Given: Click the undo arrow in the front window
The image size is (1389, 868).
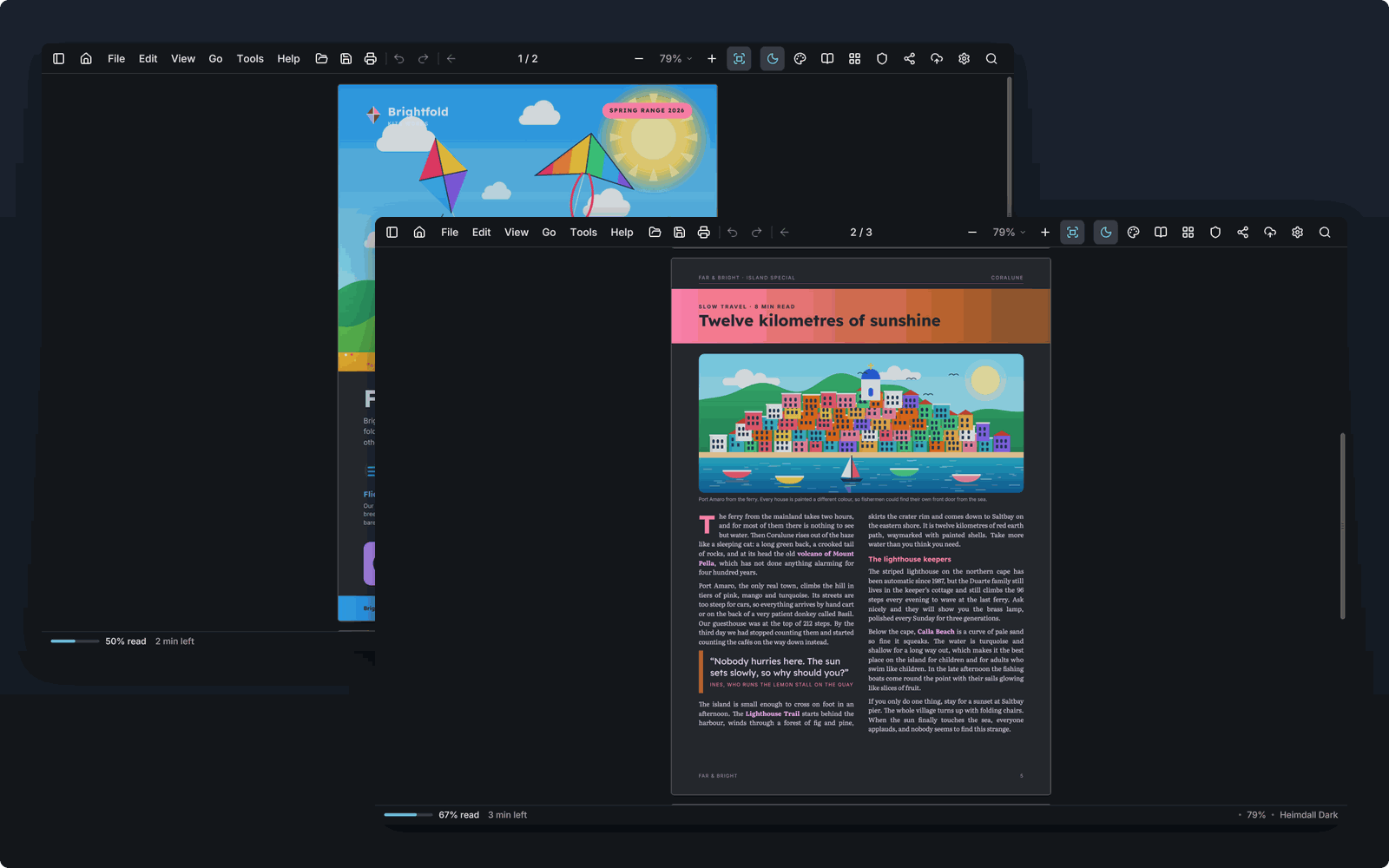Looking at the screenshot, I should (733, 233).
